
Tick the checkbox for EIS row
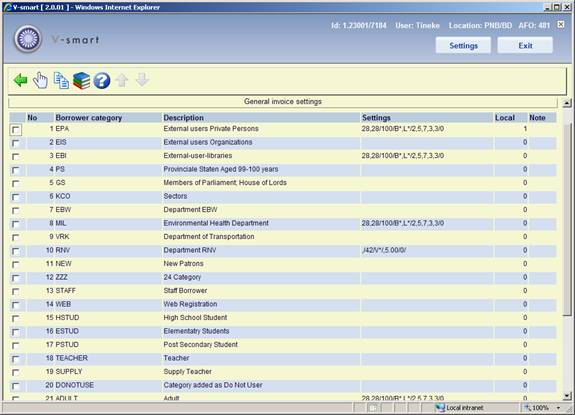(16, 143)
